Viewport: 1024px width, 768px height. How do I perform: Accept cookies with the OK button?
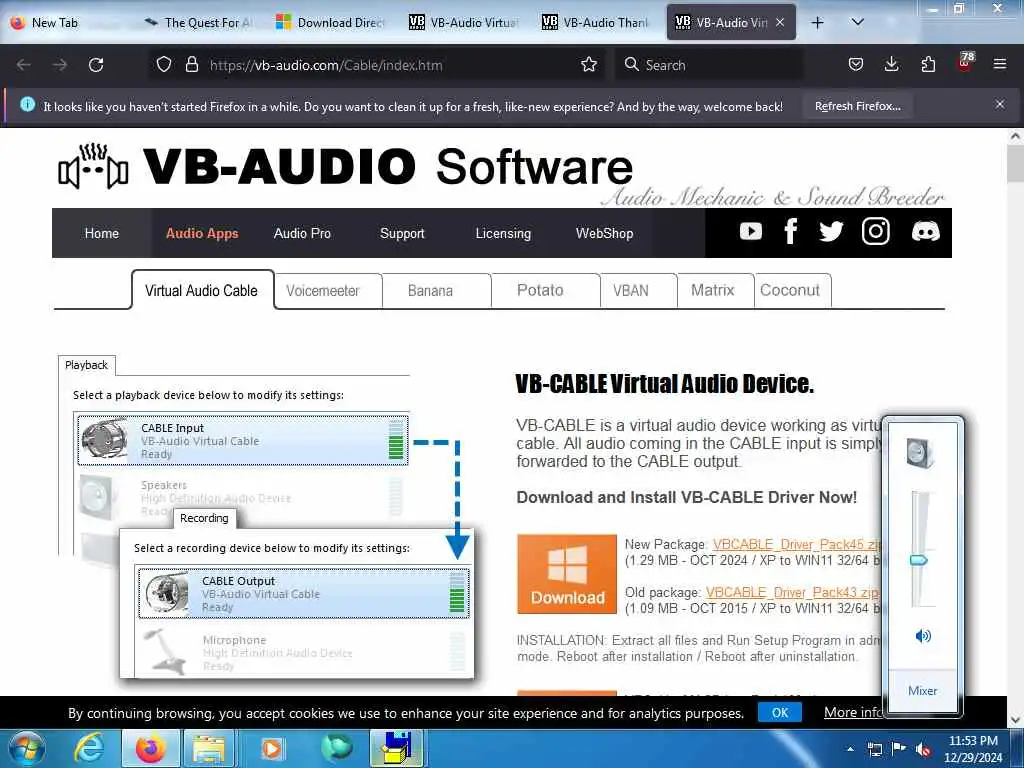(780, 712)
